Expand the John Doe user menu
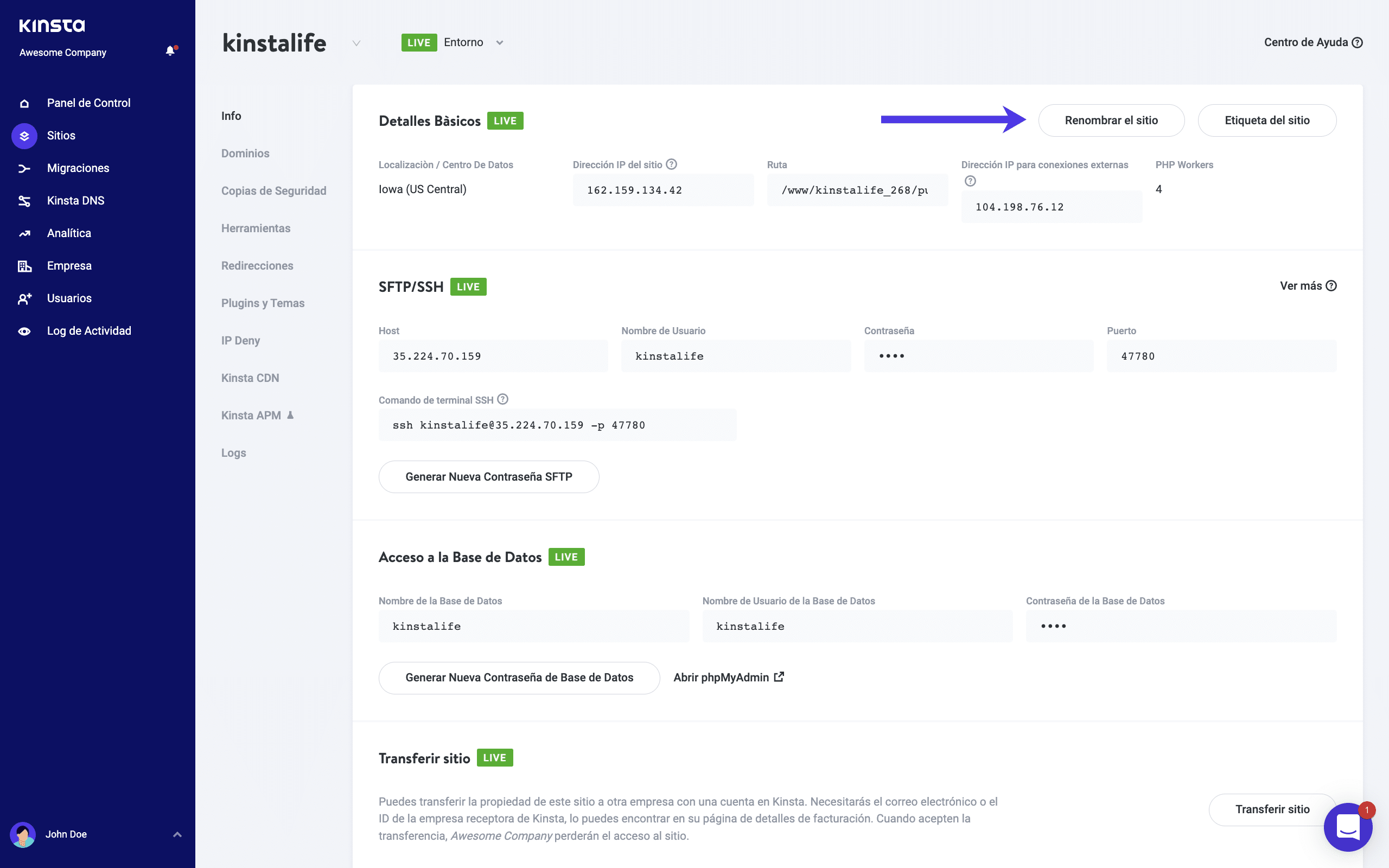 tap(177, 834)
